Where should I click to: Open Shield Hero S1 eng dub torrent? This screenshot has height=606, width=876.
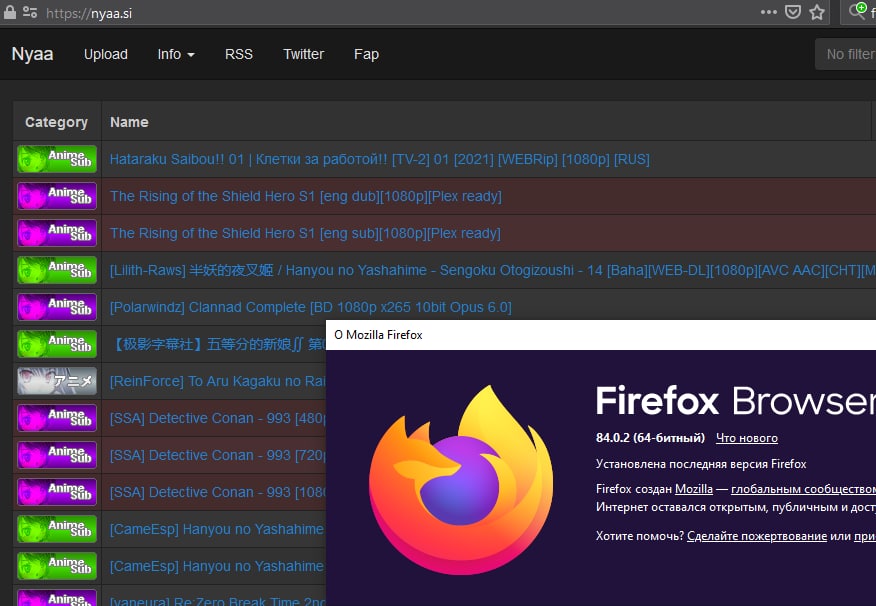(306, 196)
